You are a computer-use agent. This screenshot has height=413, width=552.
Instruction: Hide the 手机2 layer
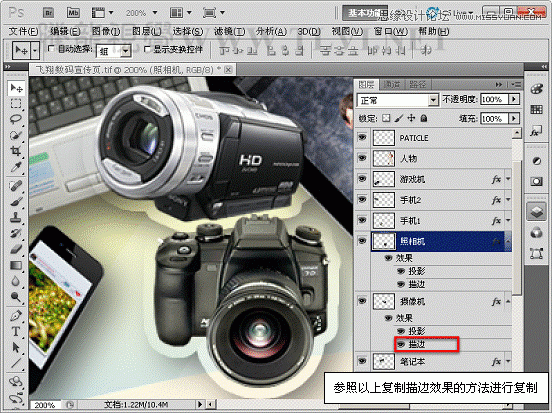pyautogui.click(x=362, y=199)
